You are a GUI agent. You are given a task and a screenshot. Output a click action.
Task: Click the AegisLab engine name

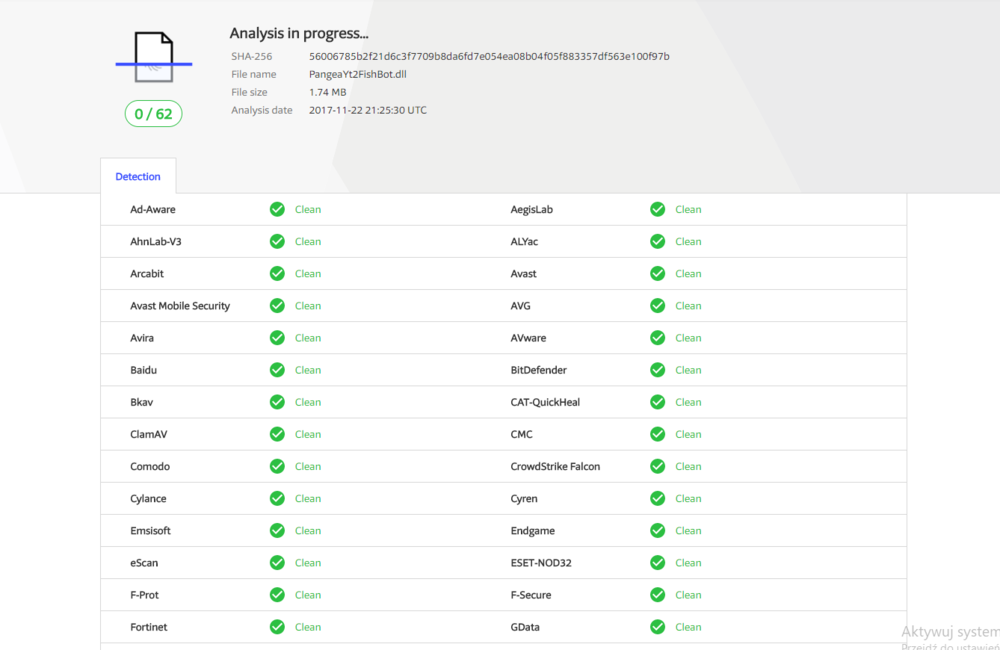tap(531, 209)
